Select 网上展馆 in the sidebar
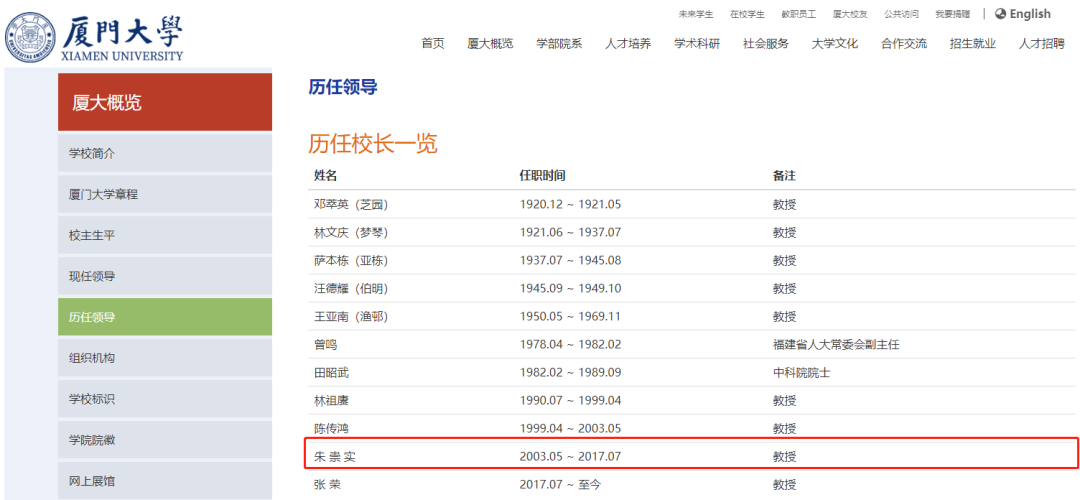 point(165,481)
